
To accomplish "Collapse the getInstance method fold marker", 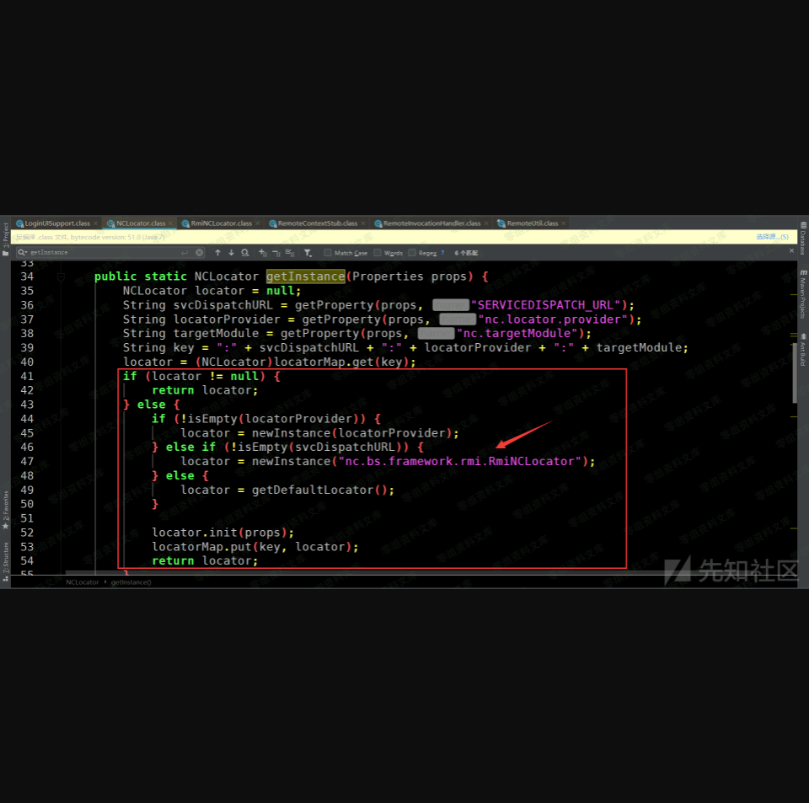I will point(61,276).
